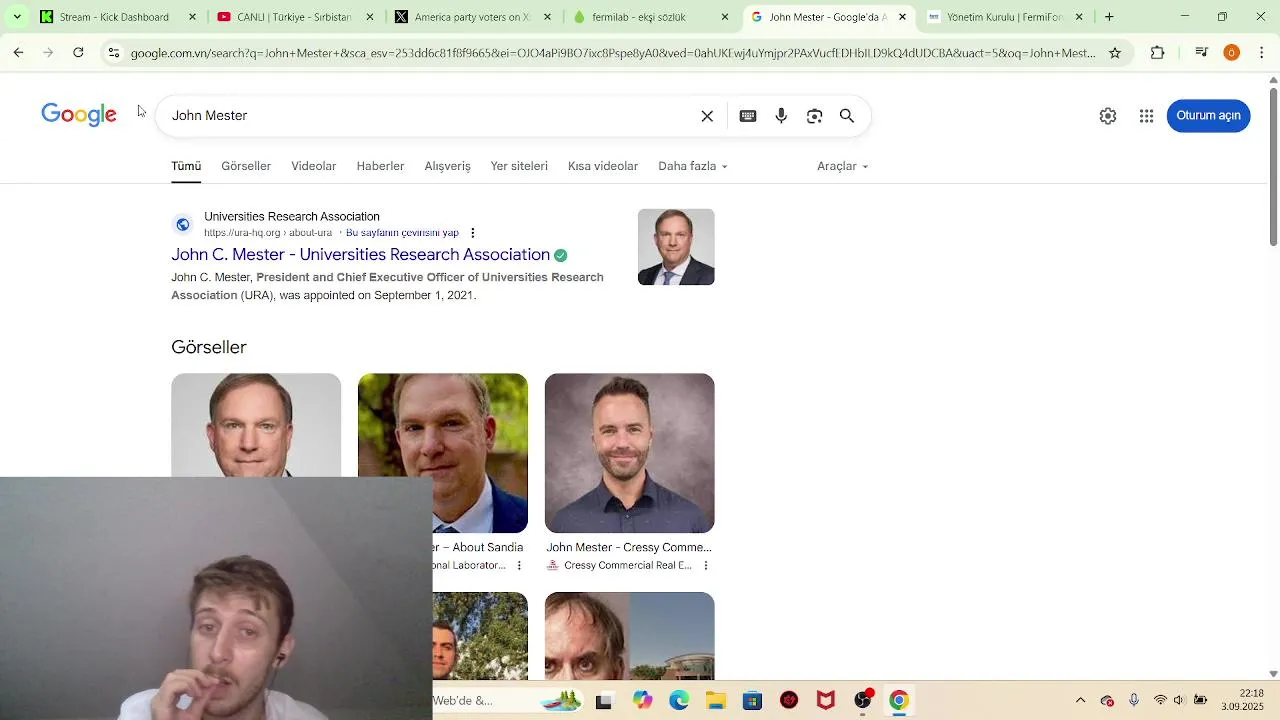Start voice search with the microphone icon
1280x720 pixels.
coord(781,116)
